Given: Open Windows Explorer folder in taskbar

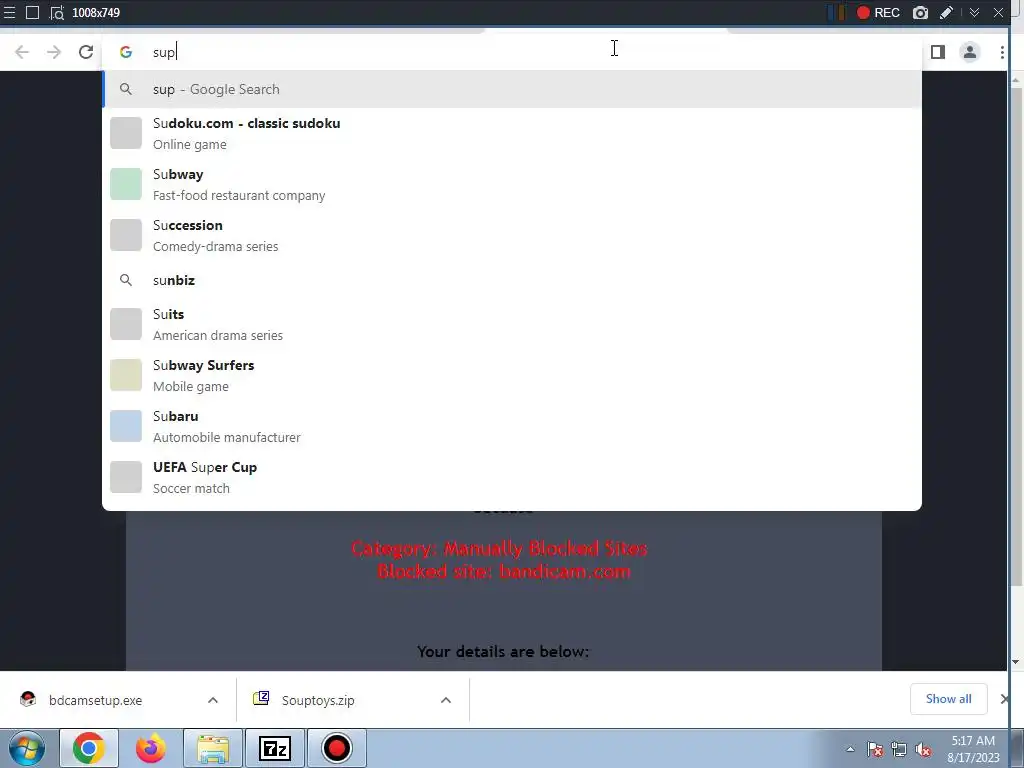Looking at the screenshot, I should (213, 748).
